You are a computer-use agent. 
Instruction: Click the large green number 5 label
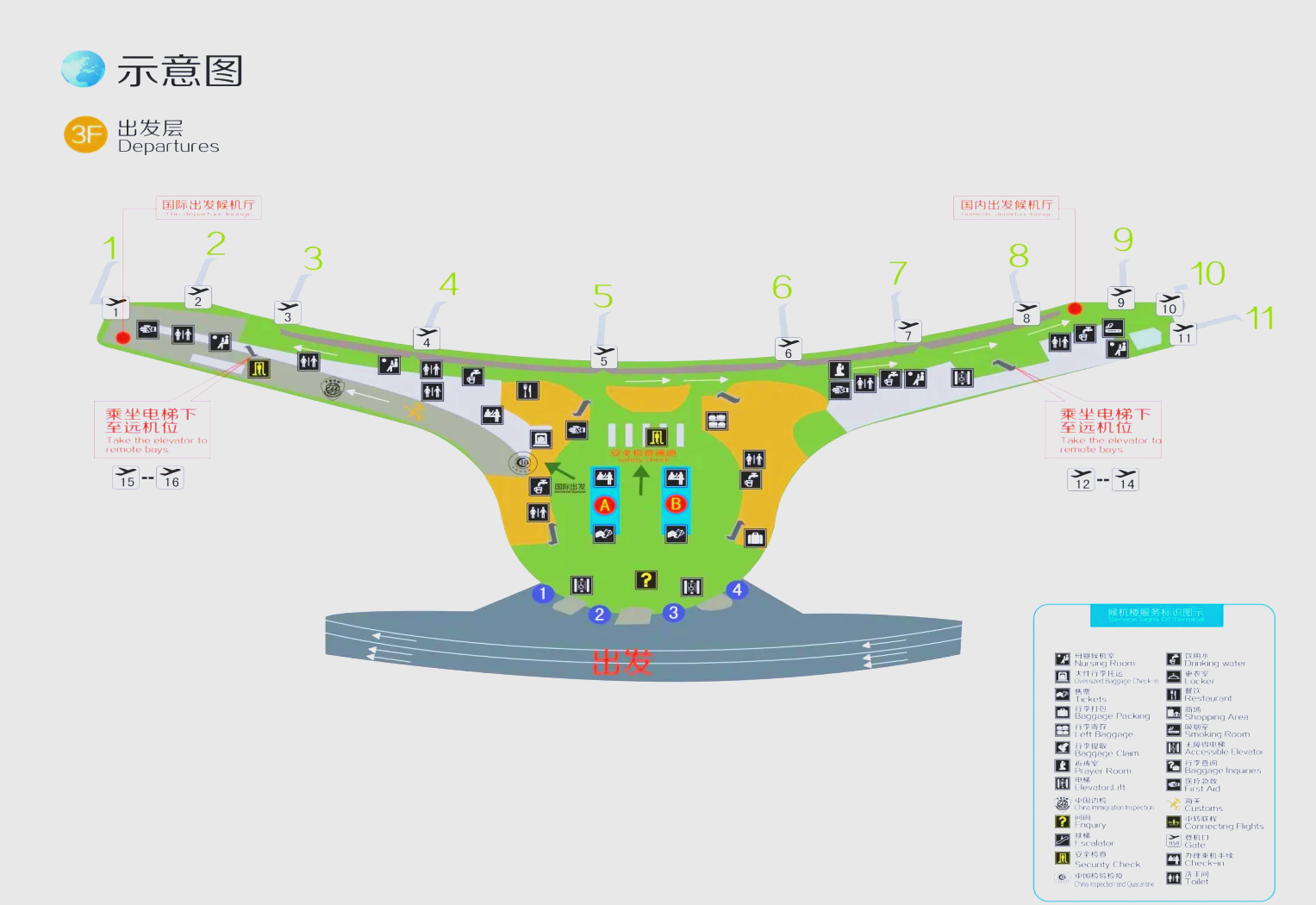point(603,296)
